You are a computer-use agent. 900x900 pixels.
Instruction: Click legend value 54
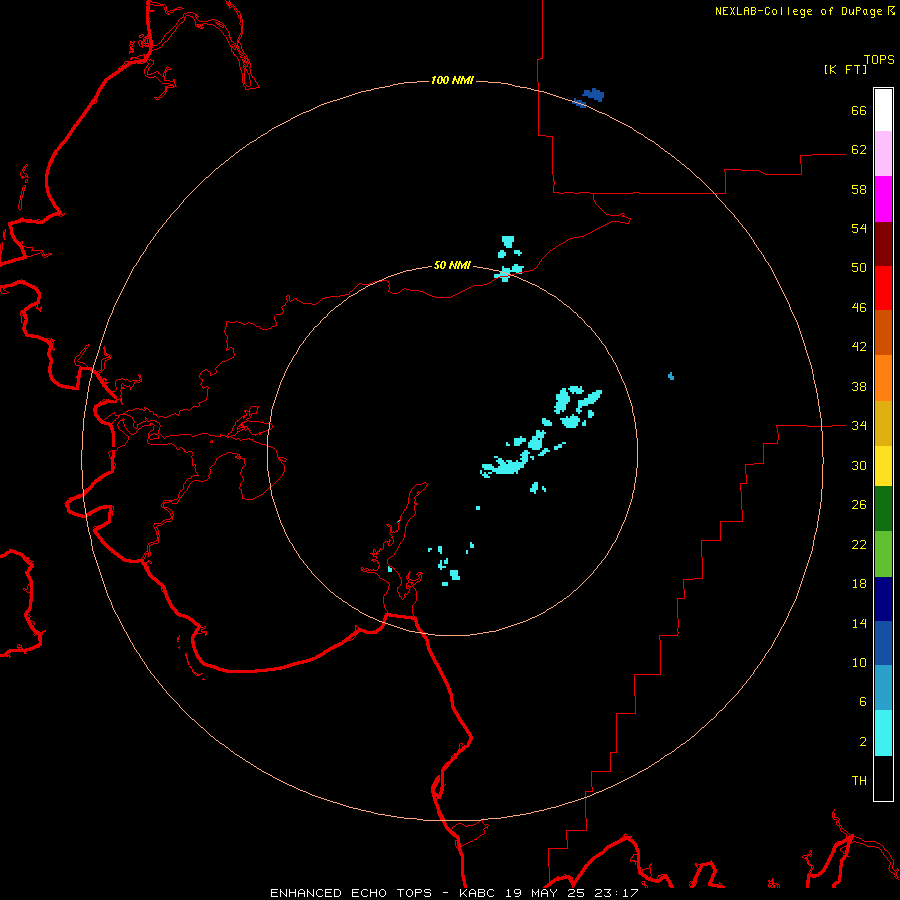[859, 228]
